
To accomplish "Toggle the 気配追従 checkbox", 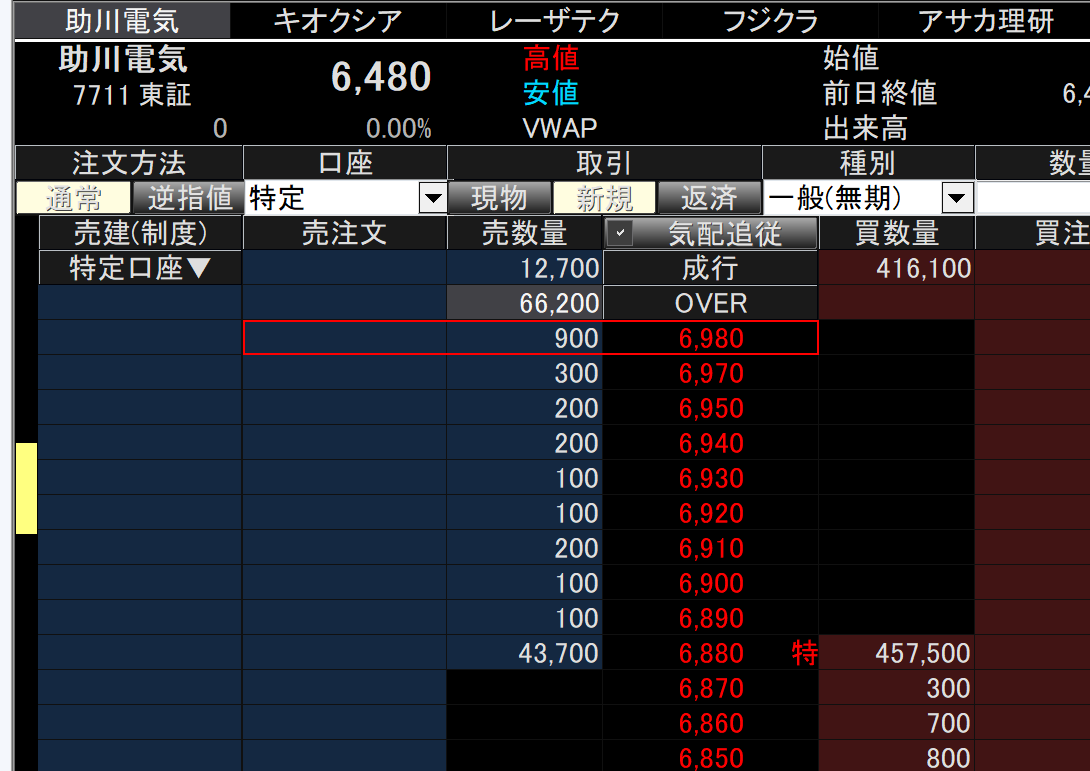I will tap(620, 233).
